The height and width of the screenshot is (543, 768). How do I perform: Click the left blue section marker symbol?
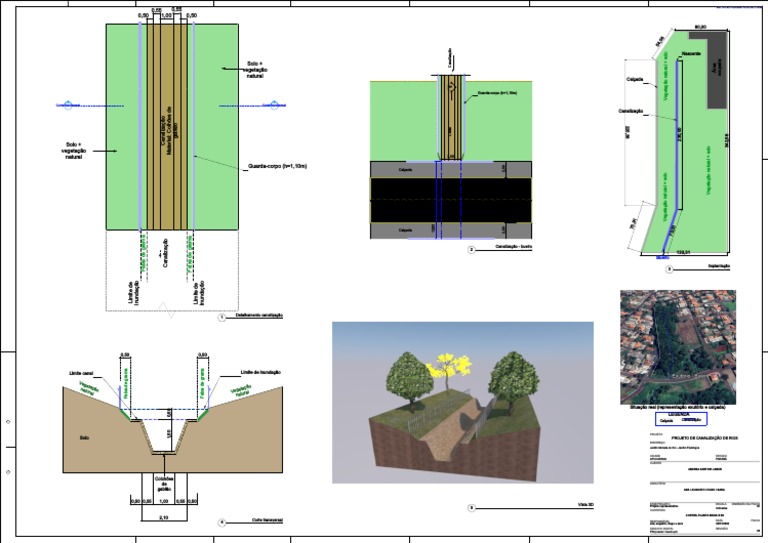click(x=67, y=104)
